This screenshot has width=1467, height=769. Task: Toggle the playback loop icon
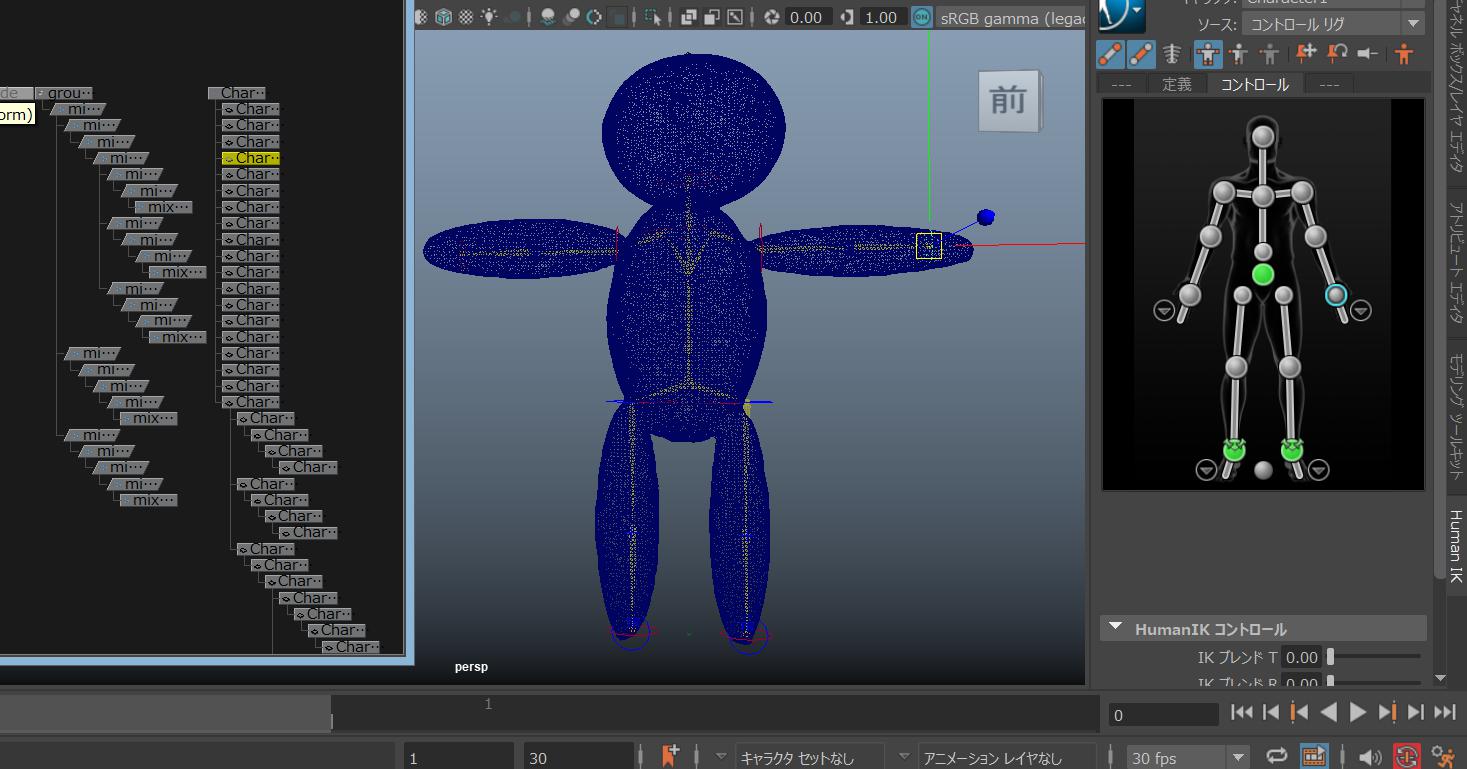click(x=1277, y=757)
